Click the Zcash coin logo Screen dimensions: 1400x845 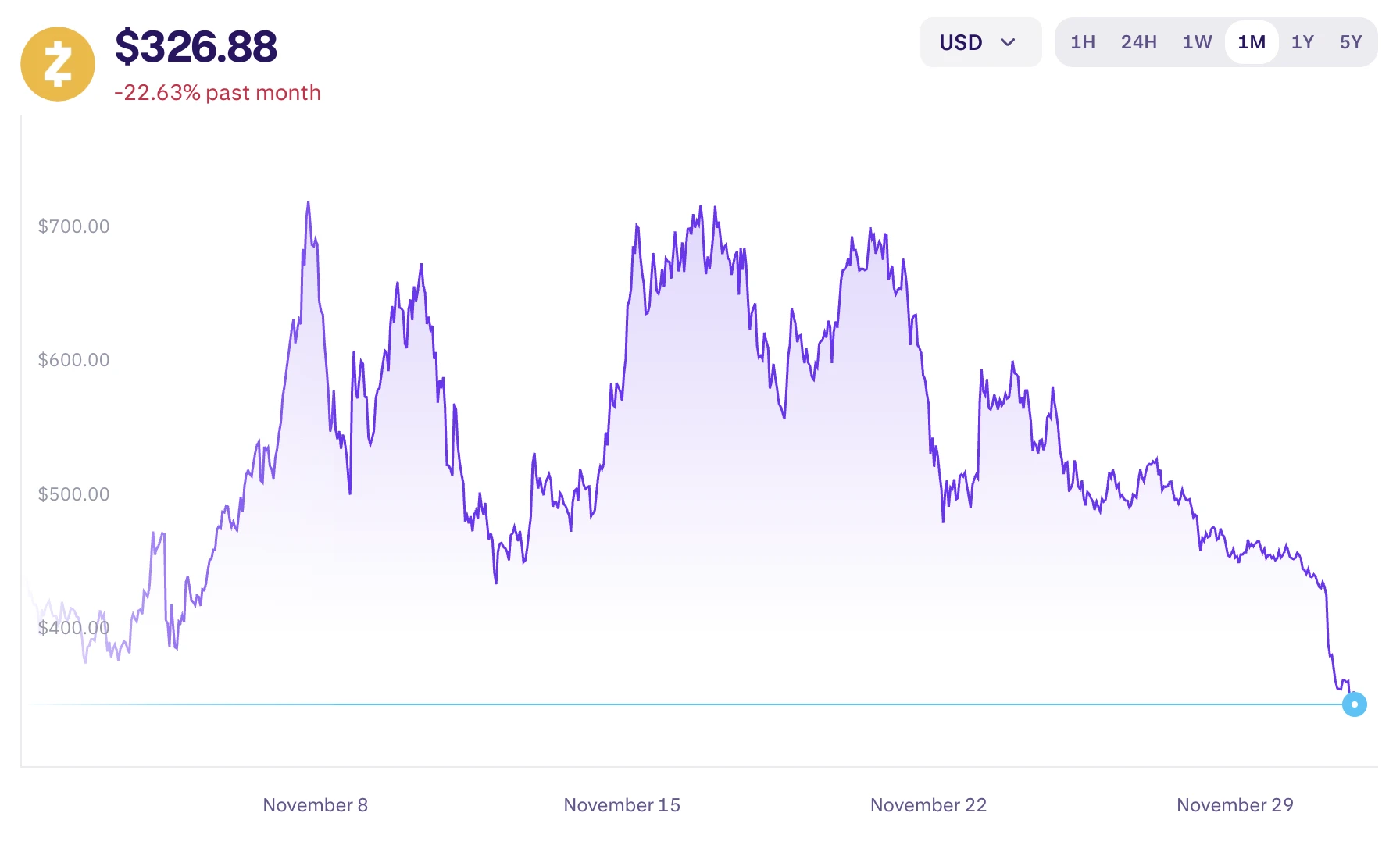58,64
